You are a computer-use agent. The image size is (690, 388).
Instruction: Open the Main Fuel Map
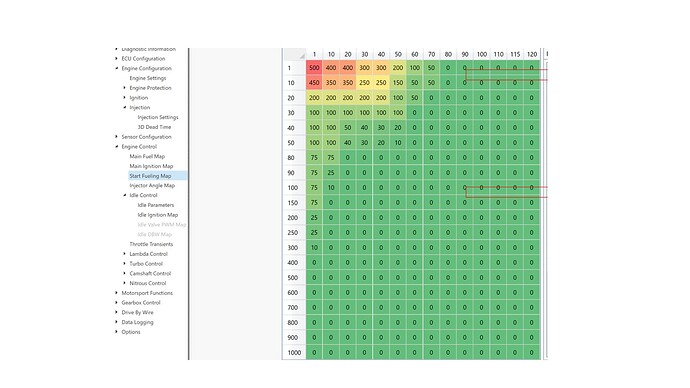coord(147,156)
